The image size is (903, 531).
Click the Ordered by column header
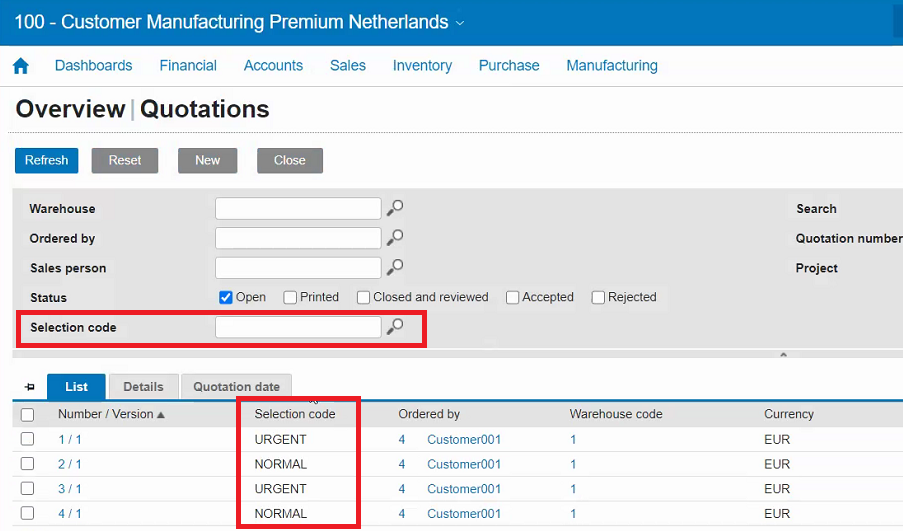[x=429, y=414]
